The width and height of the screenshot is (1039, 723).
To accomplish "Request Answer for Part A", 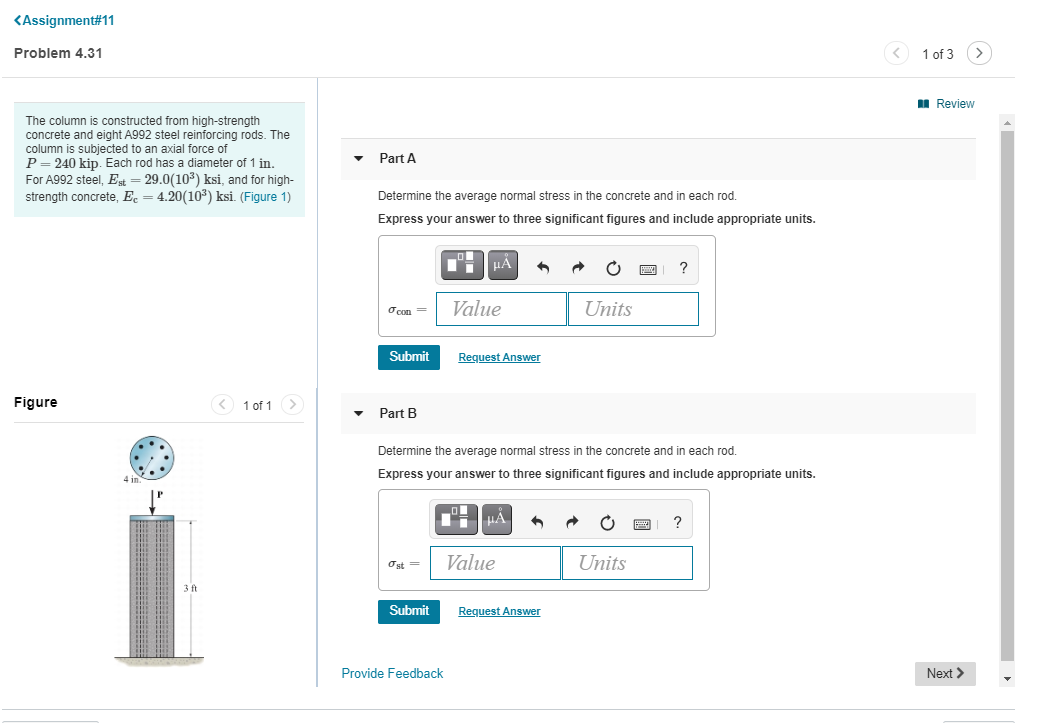I will point(500,357).
